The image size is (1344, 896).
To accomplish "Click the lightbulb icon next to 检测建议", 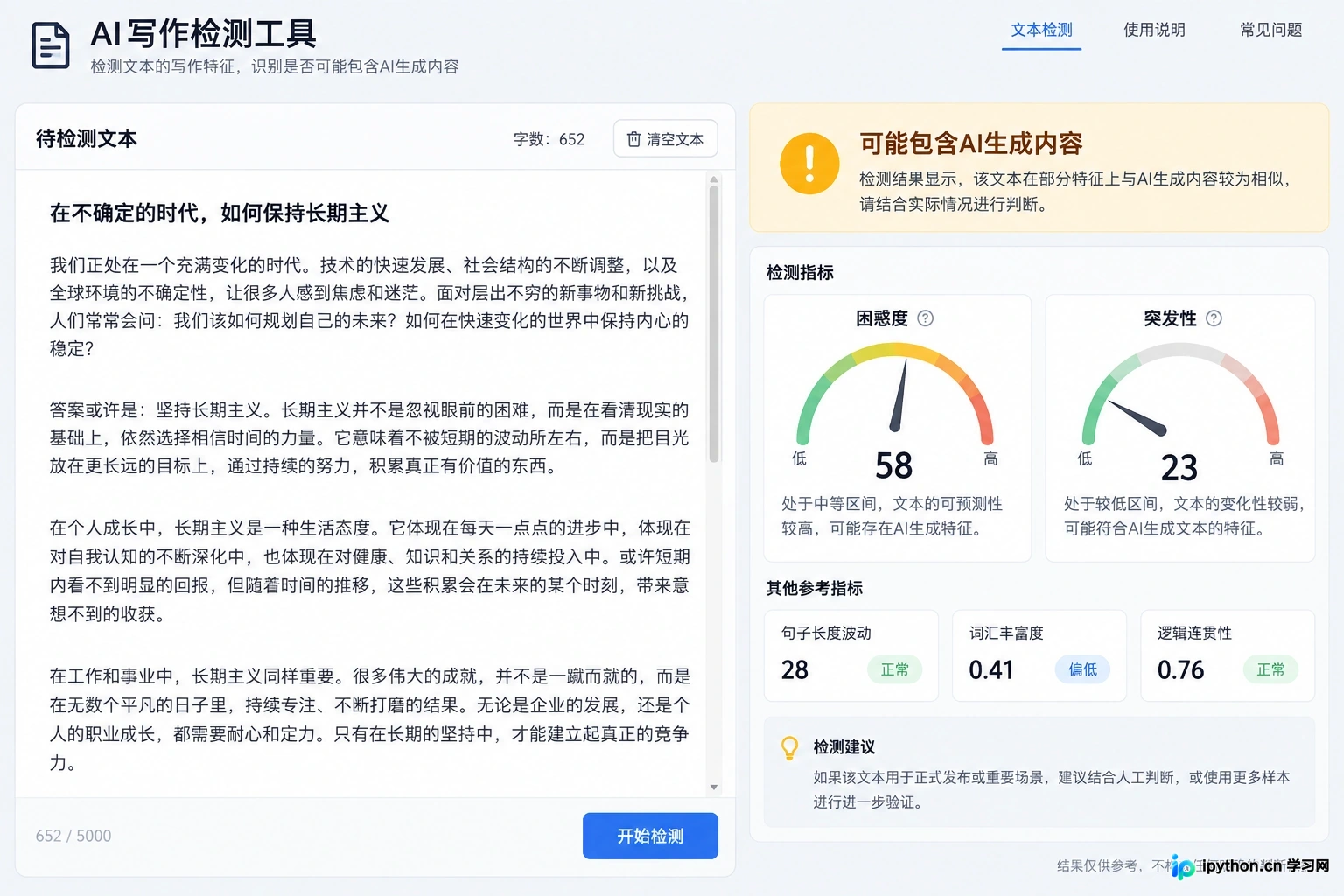I will point(789,747).
